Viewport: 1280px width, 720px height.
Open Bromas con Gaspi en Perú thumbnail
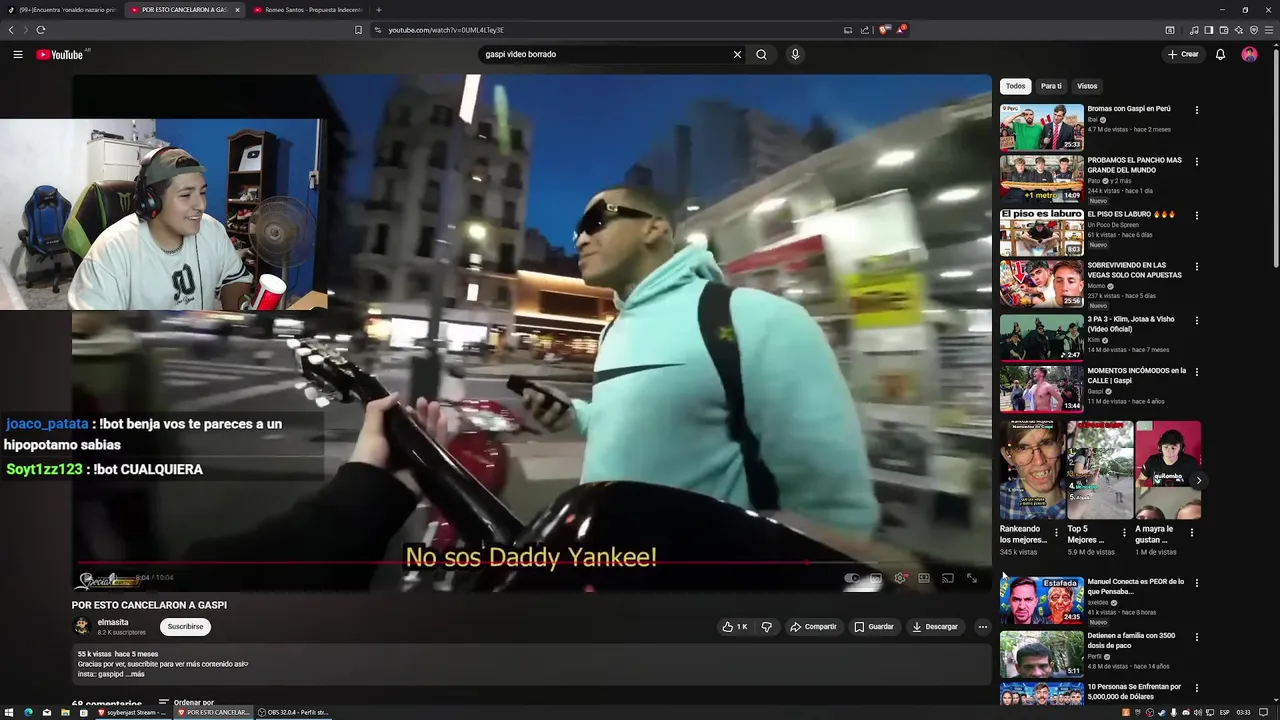pyautogui.click(x=1041, y=127)
